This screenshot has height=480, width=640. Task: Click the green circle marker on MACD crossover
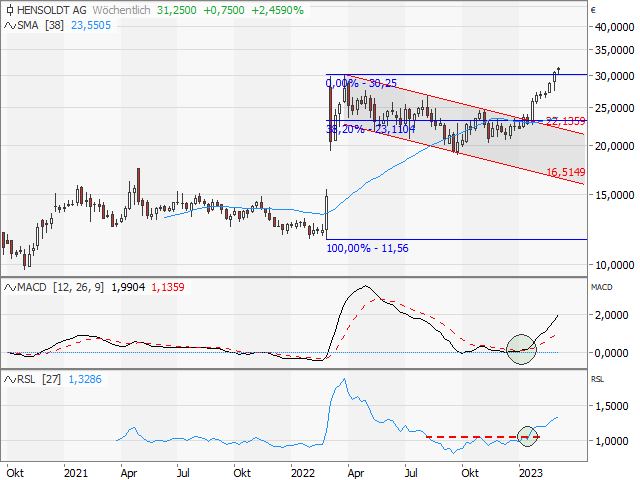(521, 349)
